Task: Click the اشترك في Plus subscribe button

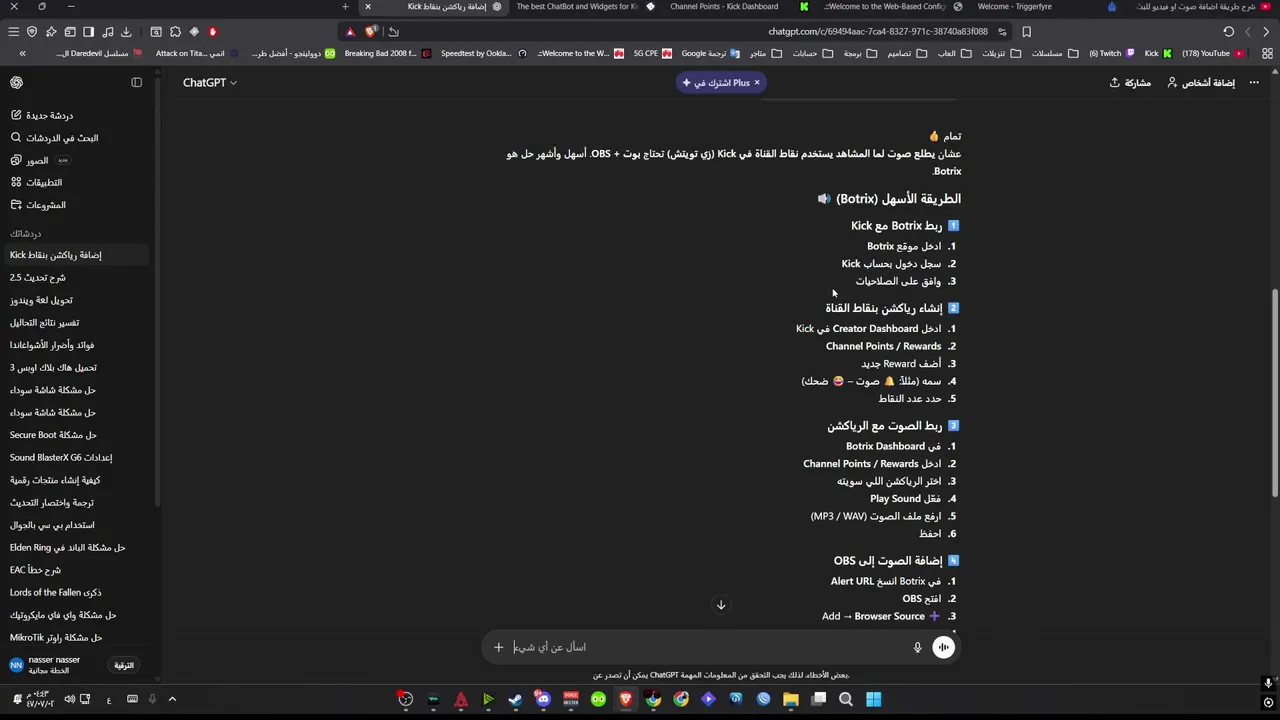Action: [720, 83]
